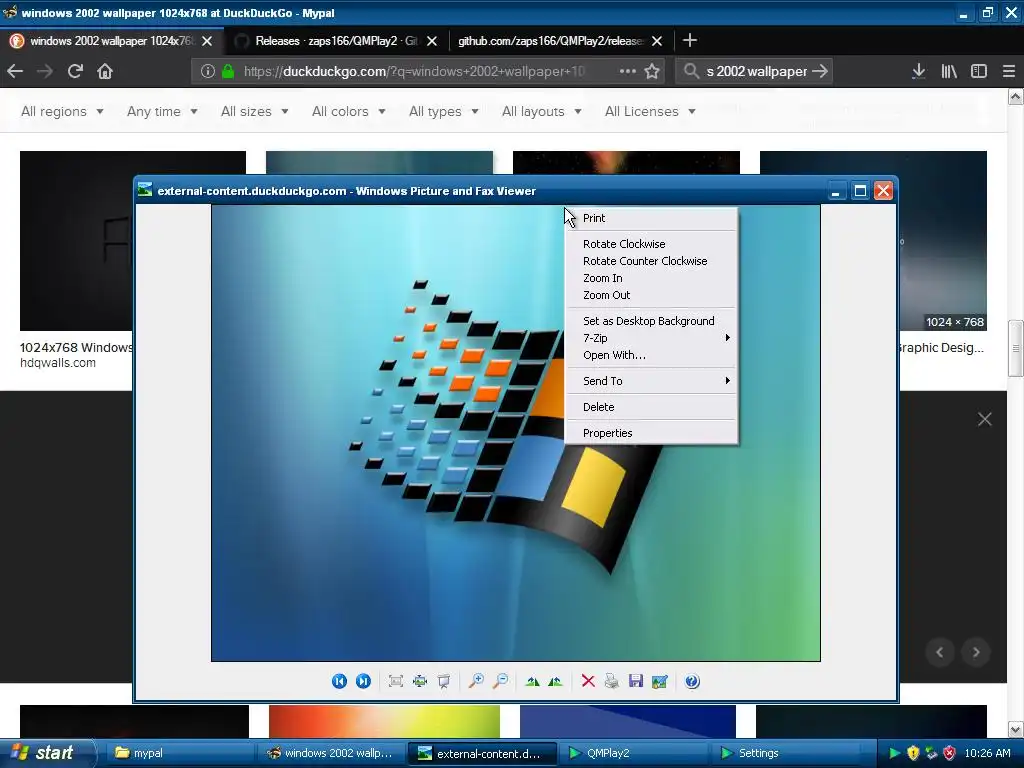Open the browser hamburger menu
Viewport: 1024px width, 768px height.
click(1009, 71)
